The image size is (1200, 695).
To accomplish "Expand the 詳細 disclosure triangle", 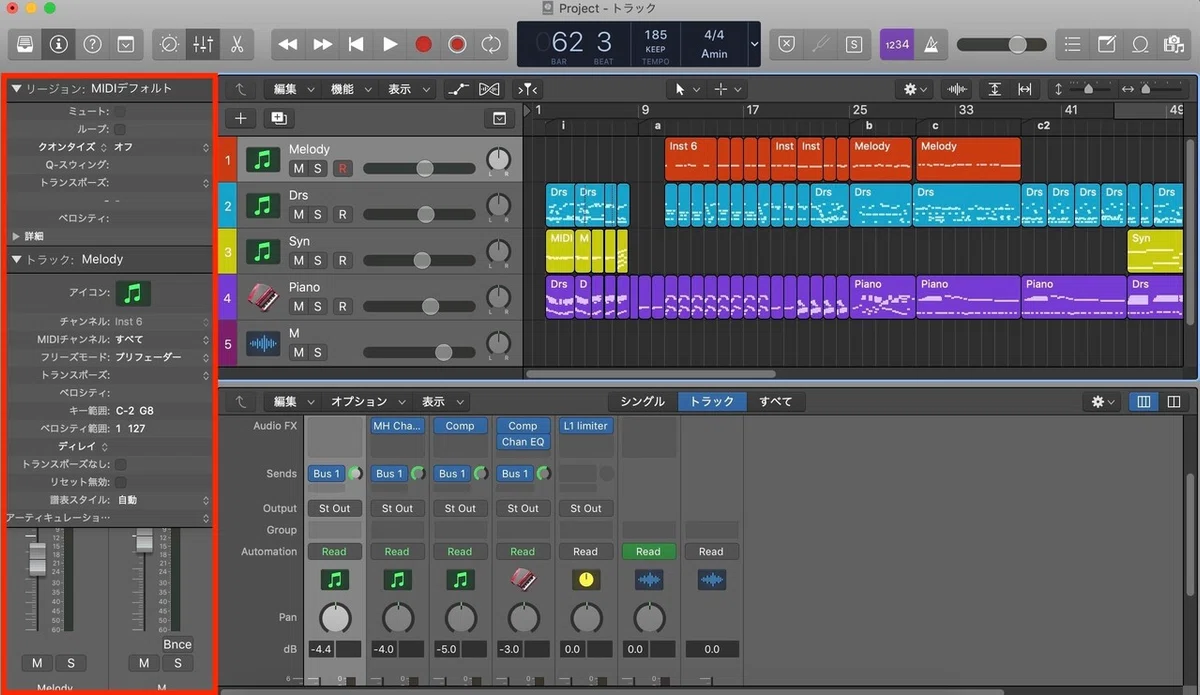I will (x=16, y=236).
